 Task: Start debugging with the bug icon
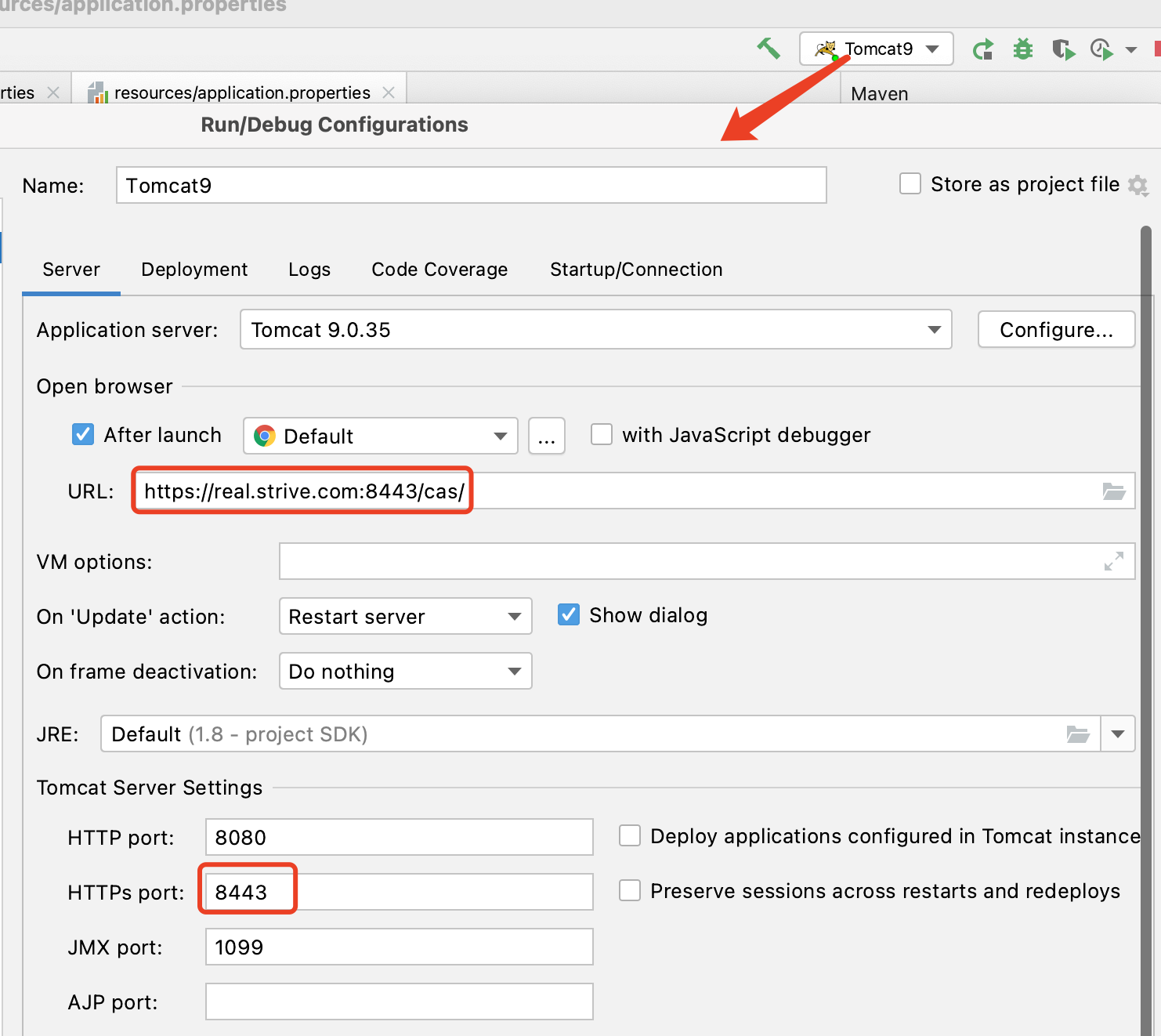1023,49
